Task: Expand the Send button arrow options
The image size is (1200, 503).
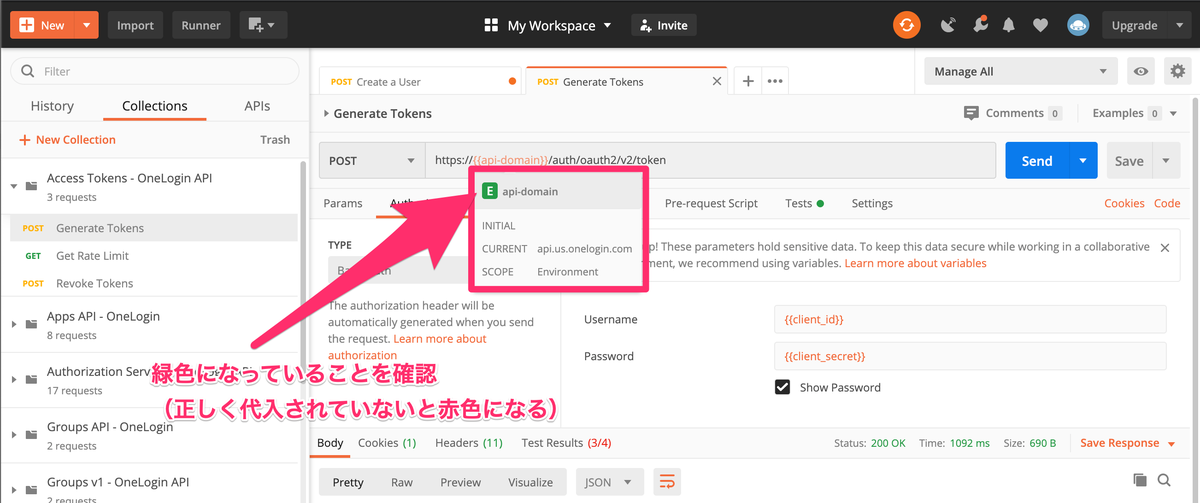Action: (1083, 160)
